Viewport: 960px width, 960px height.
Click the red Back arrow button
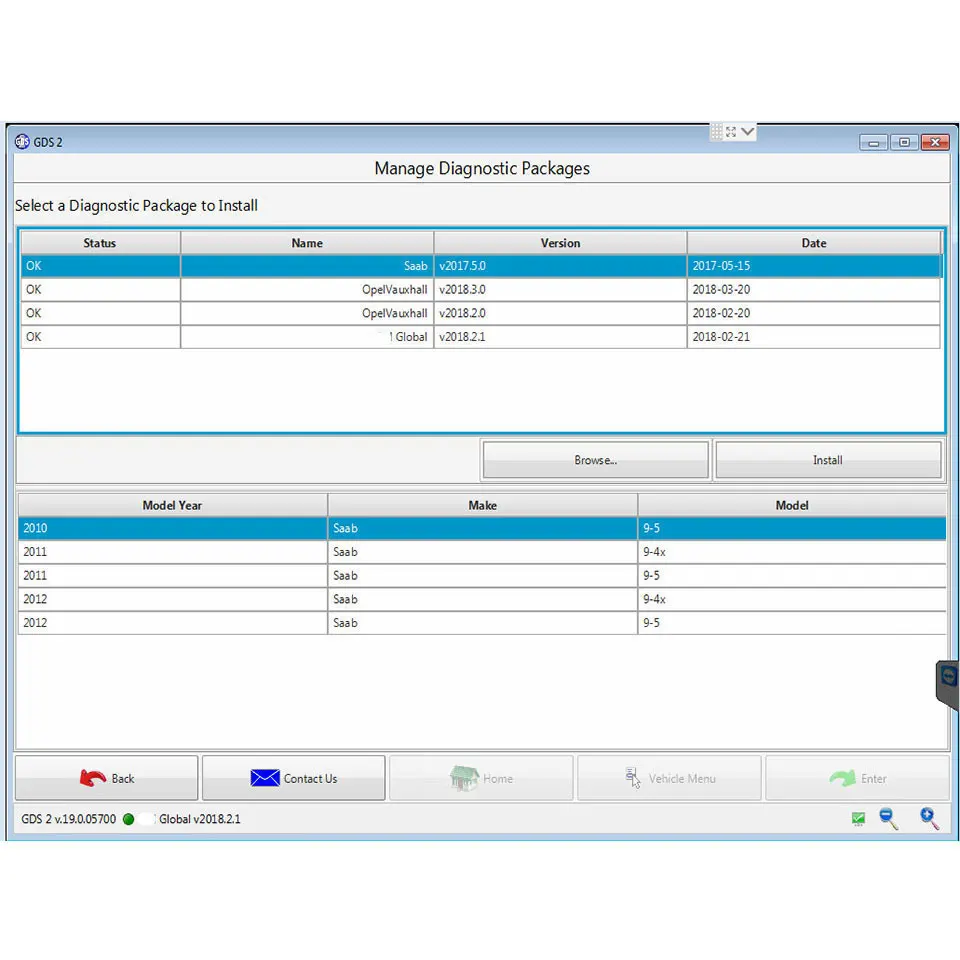(107, 778)
